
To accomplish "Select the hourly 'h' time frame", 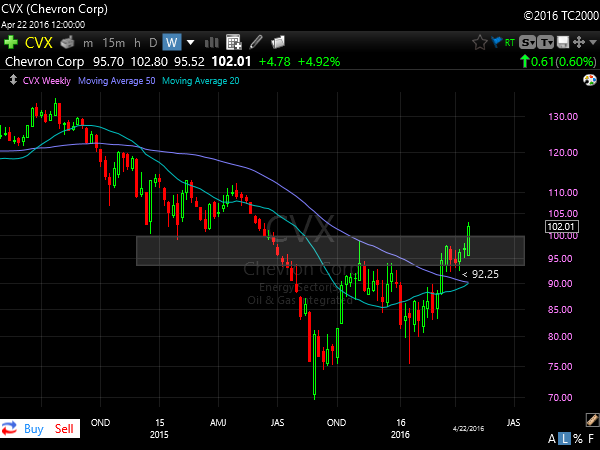I will (x=137, y=42).
